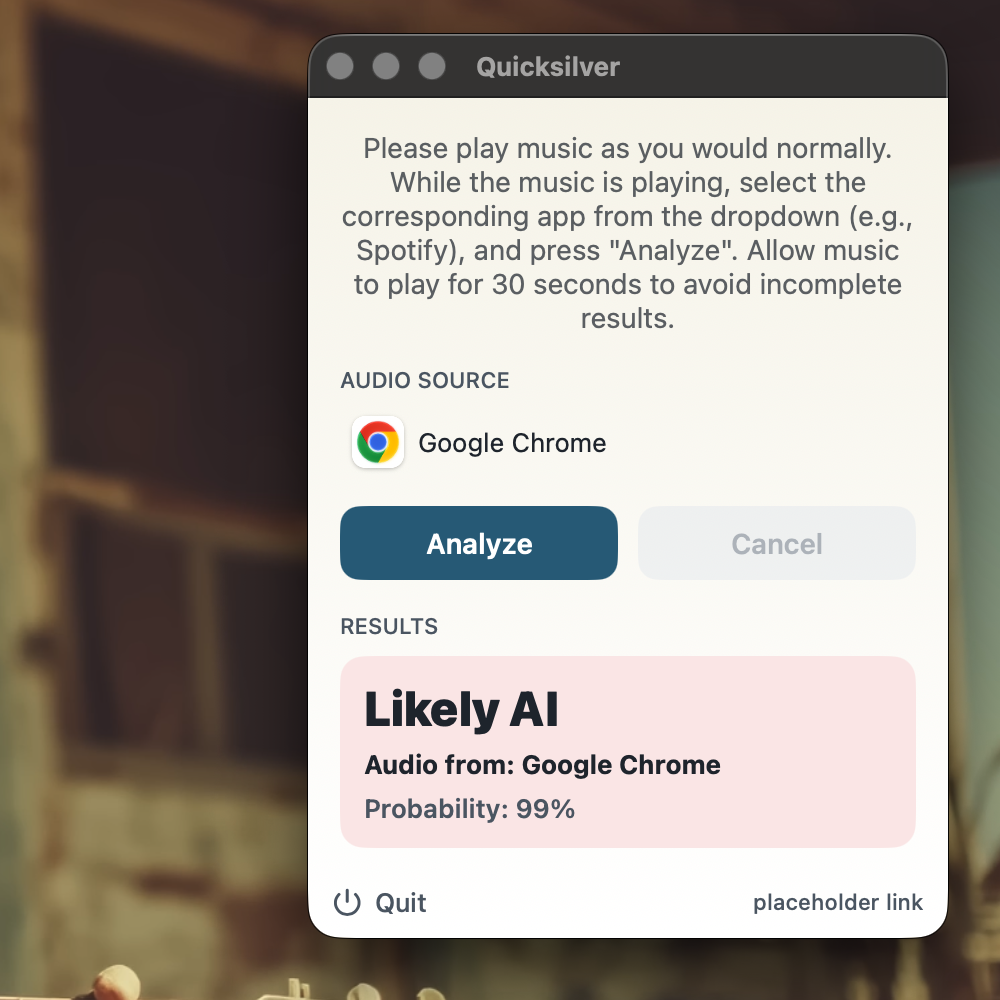Image resolution: width=1000 pixels, height=1000 pixels.
Task: Click the Likely AI result heading
Action: coord(461,709)
